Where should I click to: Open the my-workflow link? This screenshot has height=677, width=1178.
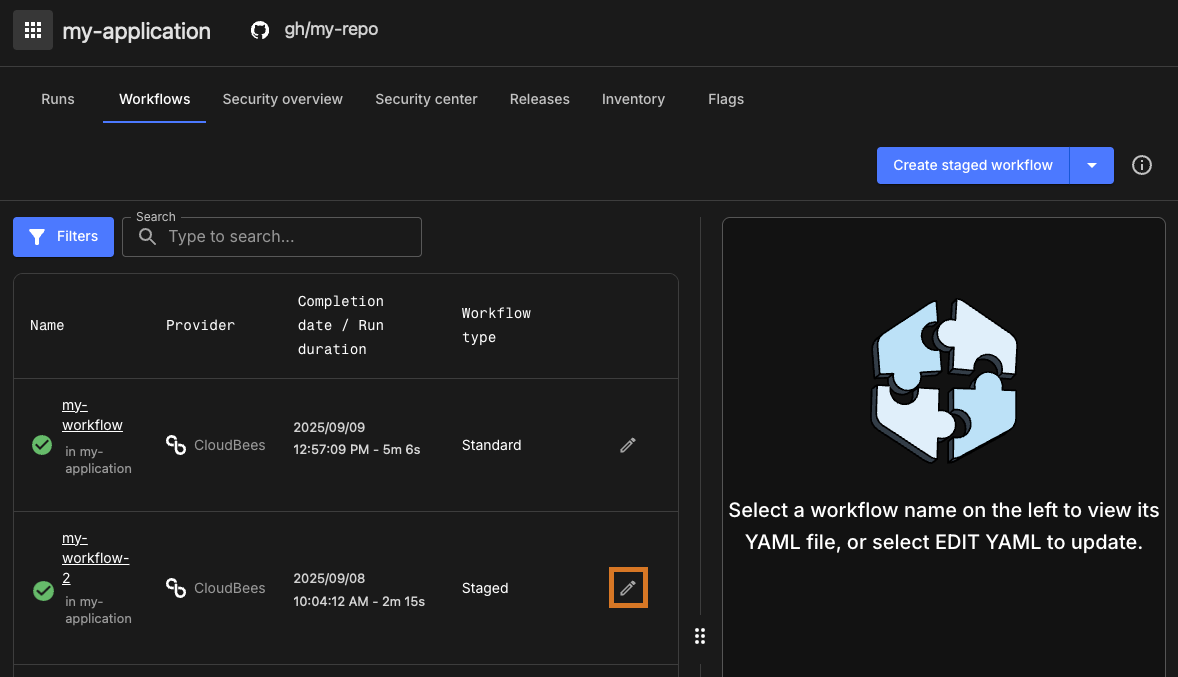click(x=92, y=414)
